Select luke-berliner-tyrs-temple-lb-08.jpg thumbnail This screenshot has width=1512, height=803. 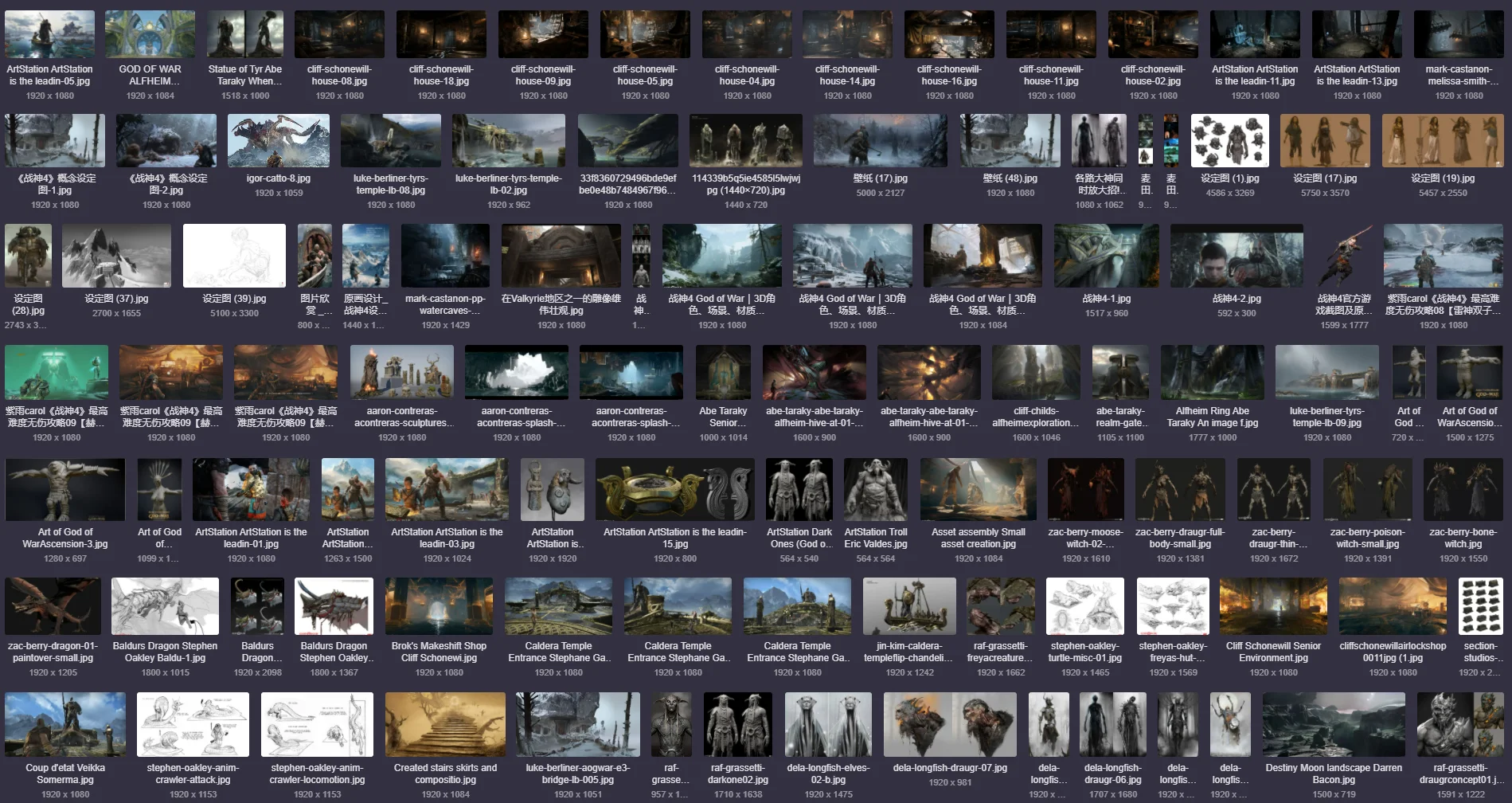(391, 140)
